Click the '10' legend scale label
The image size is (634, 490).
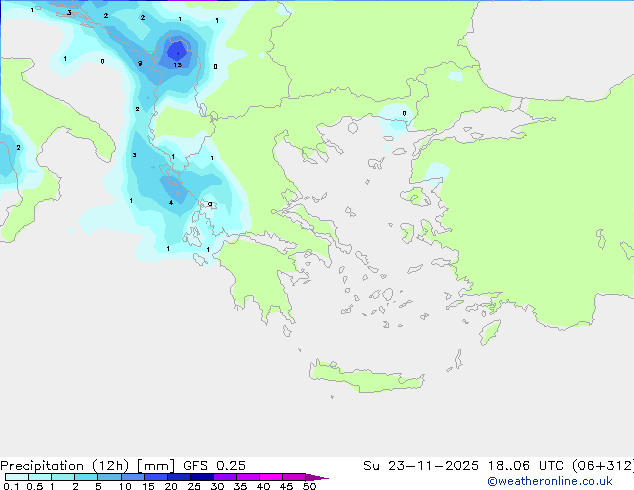coord(125,486)
